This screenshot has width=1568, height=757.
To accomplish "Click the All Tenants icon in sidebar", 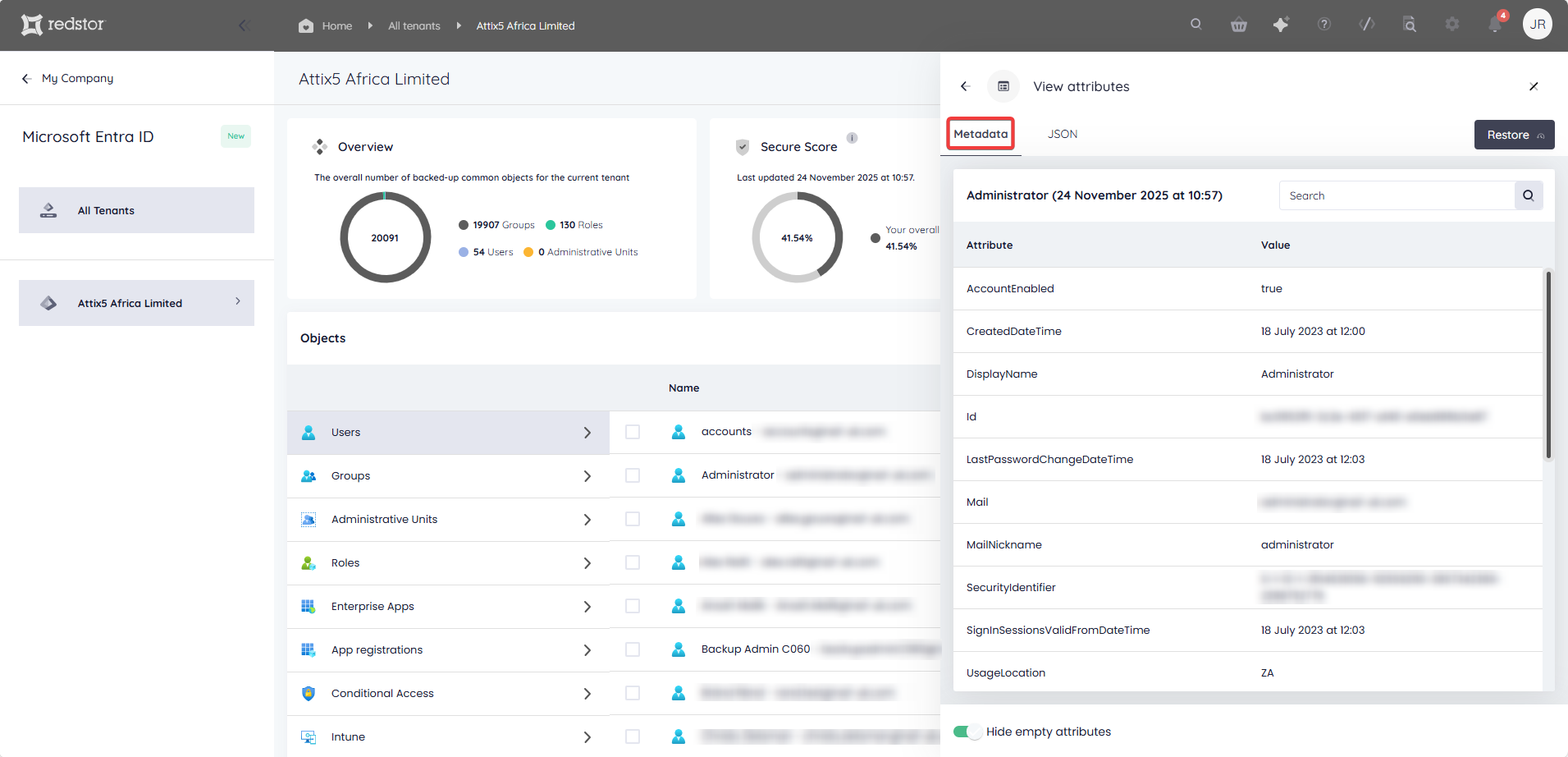I will (48, 210).
